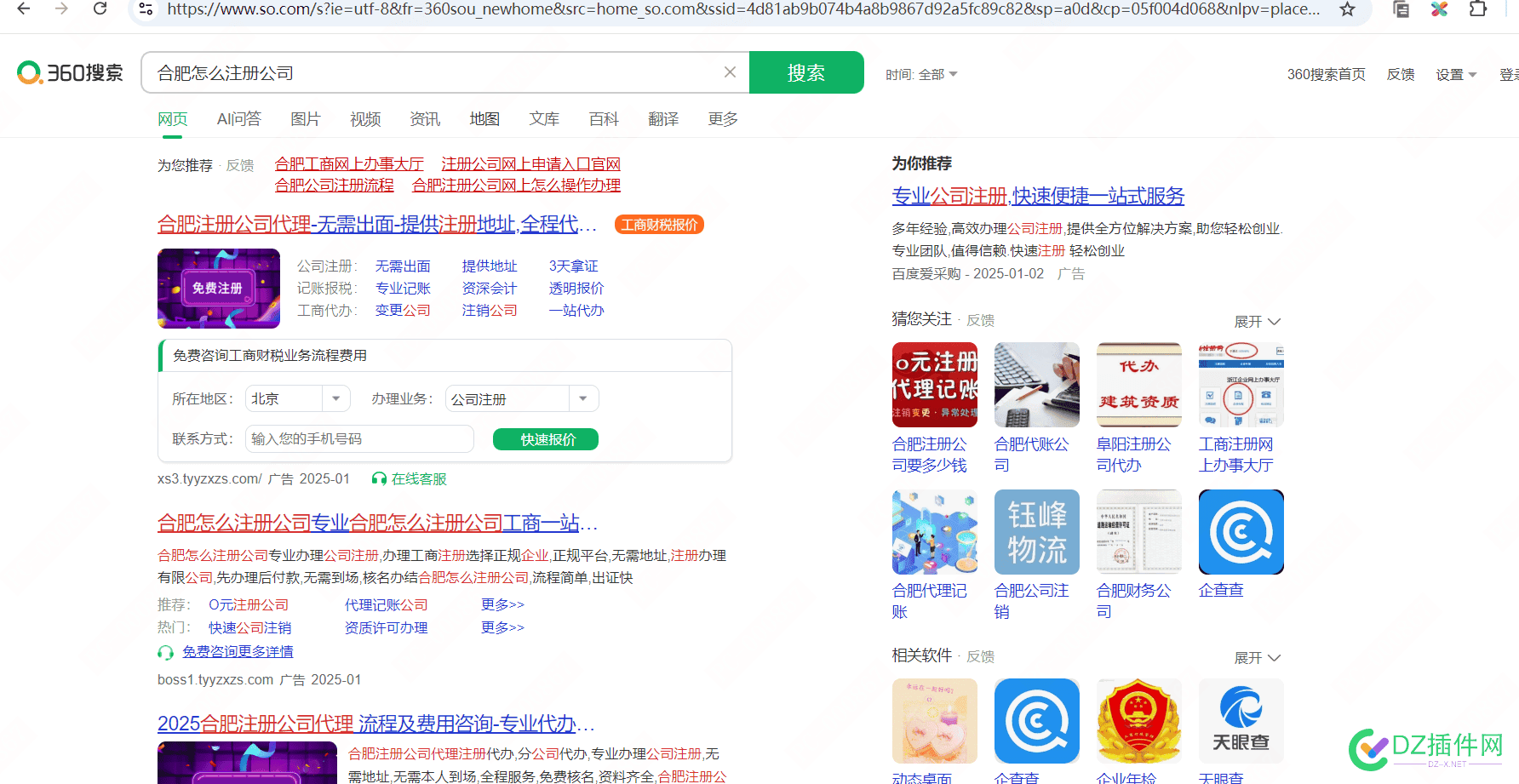Click the 动态桌面 software icon
The image size is (1519, 784).
pos(935,721)
